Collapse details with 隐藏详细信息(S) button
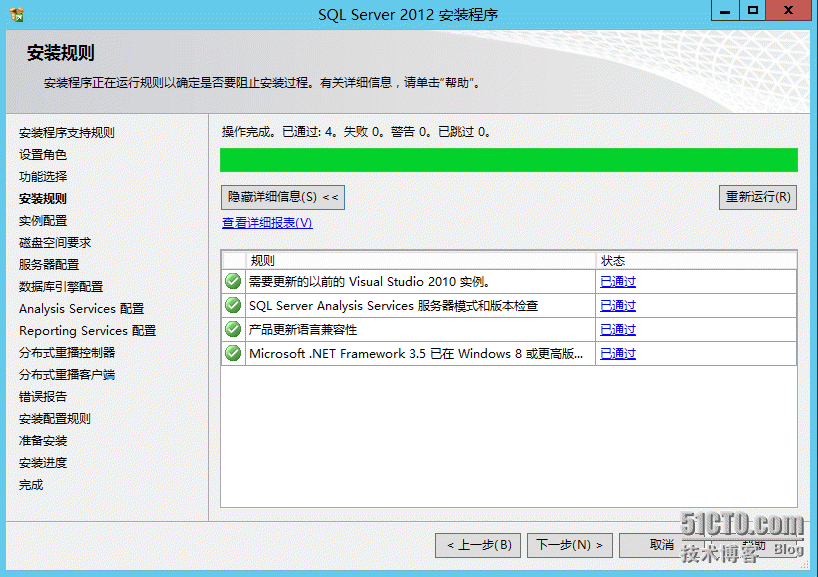Viewport: 818px width, 577px height. coord(283,197)
